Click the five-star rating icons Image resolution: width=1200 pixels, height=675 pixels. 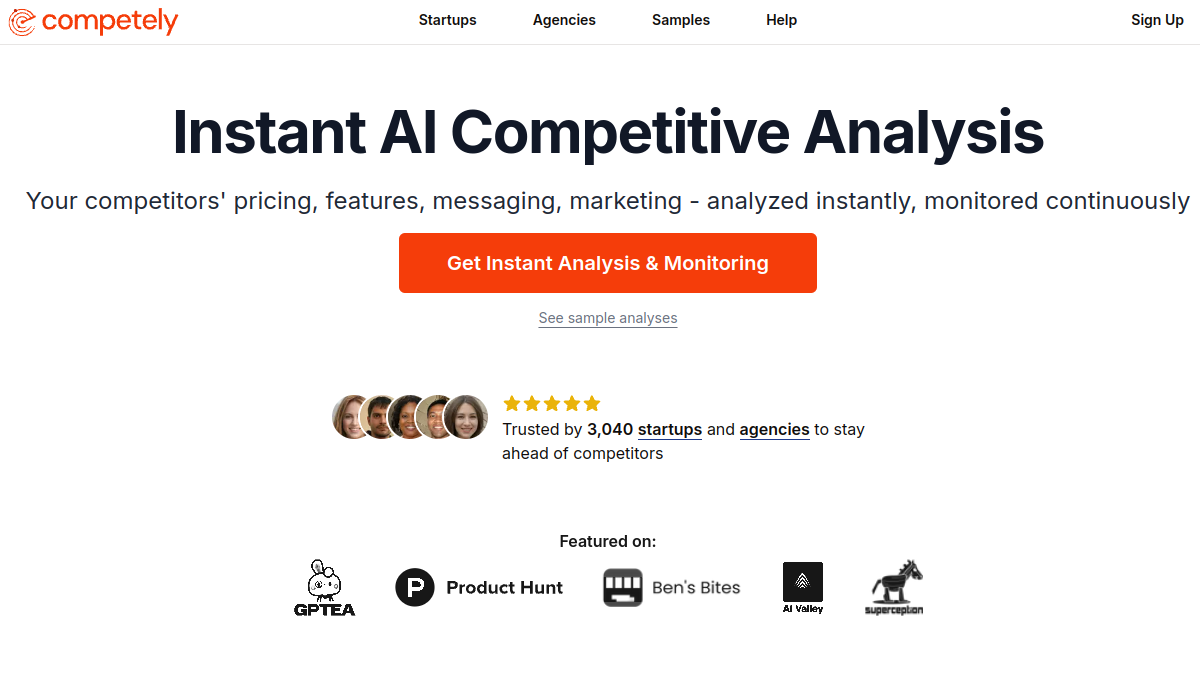coord(552,404)
